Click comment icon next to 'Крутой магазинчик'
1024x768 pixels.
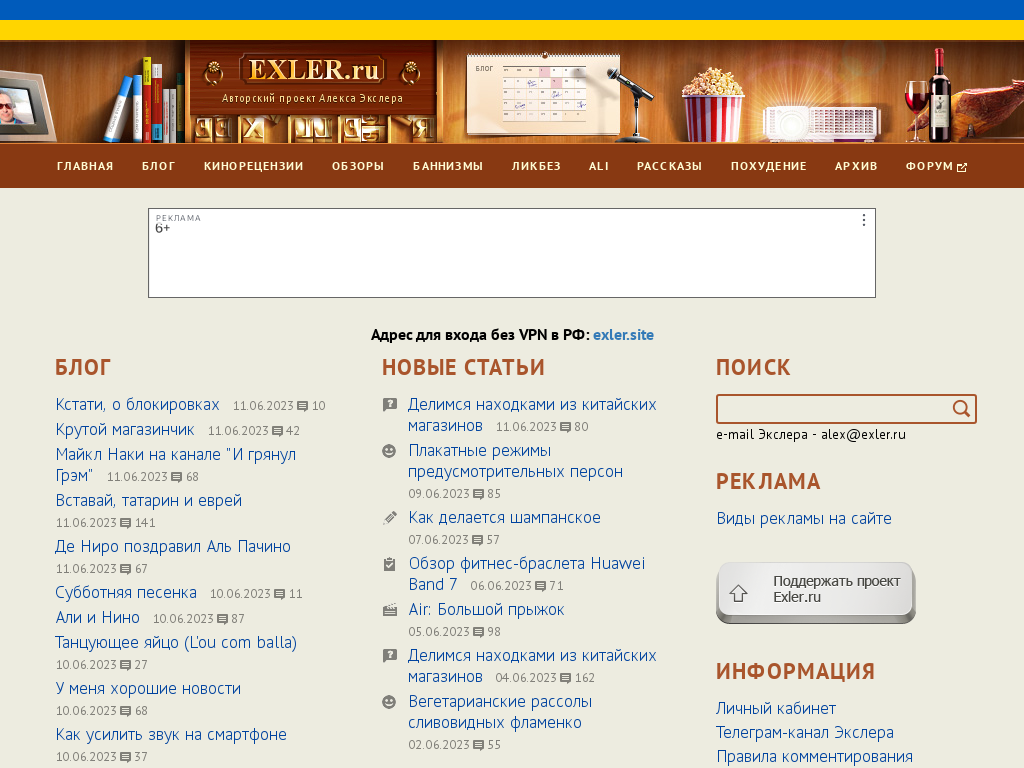point(278,431)
